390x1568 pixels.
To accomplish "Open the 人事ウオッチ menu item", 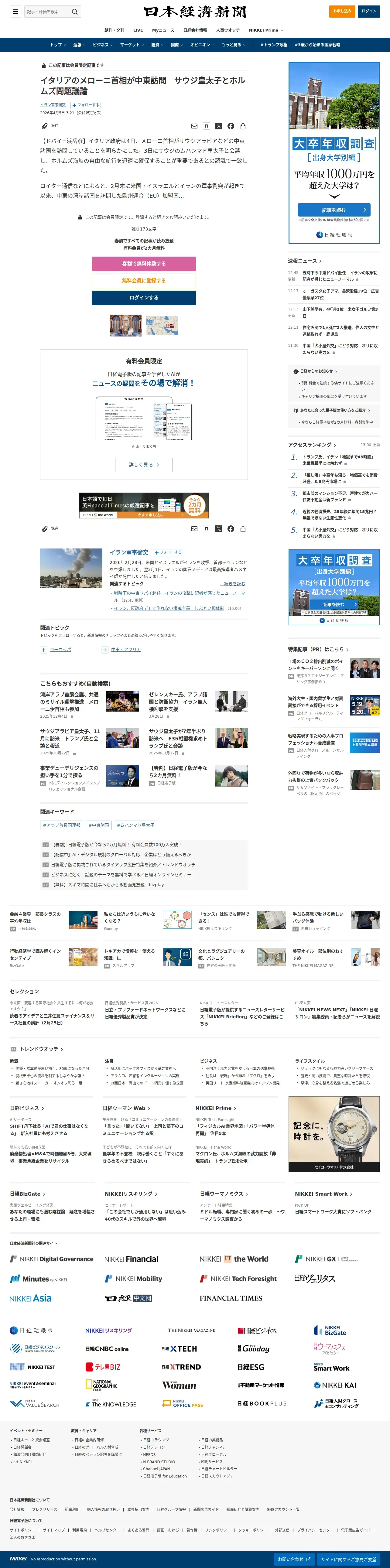I will (x=228, y=30).
